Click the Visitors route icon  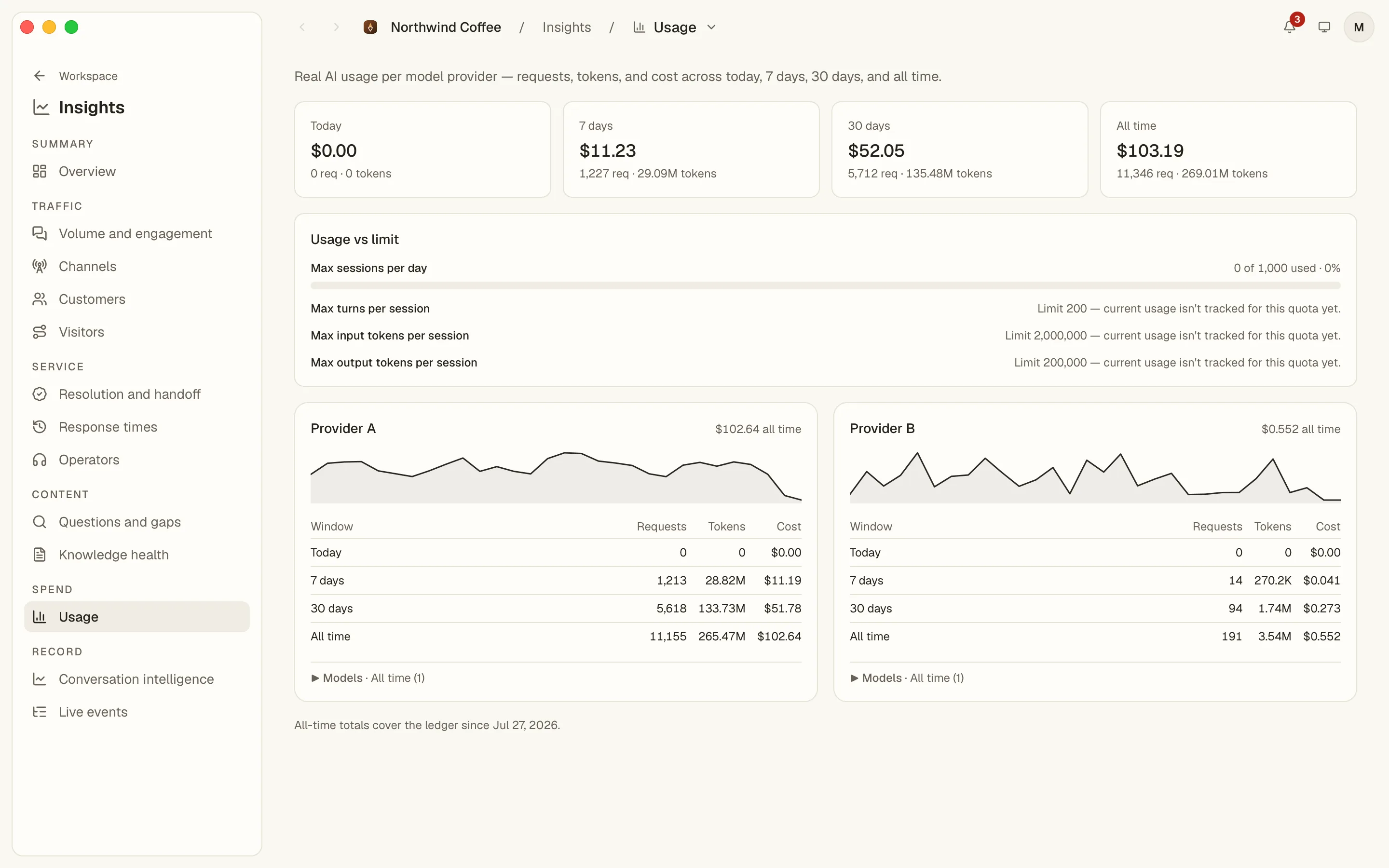pos(40,331)
